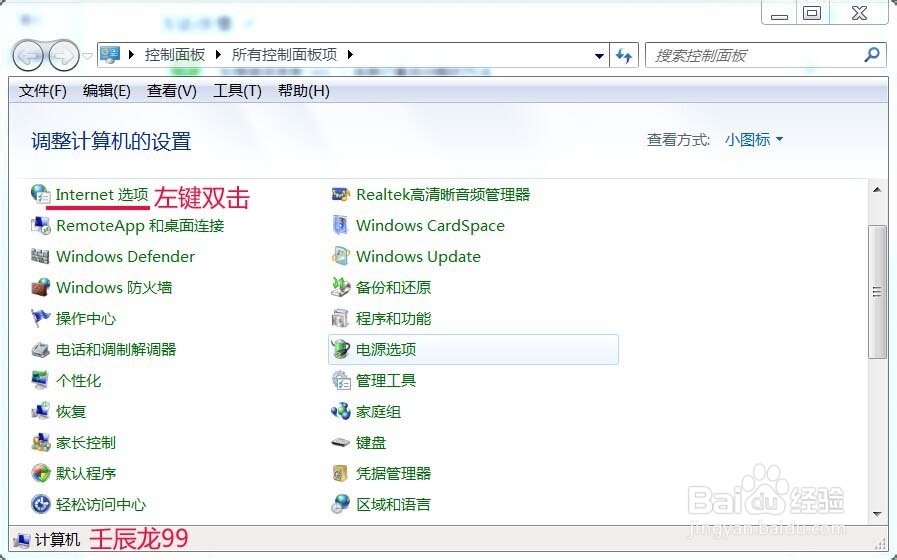897x560 pixels.
Task: Click the 控制面板 breadcrumb
Action: (174, 54)
